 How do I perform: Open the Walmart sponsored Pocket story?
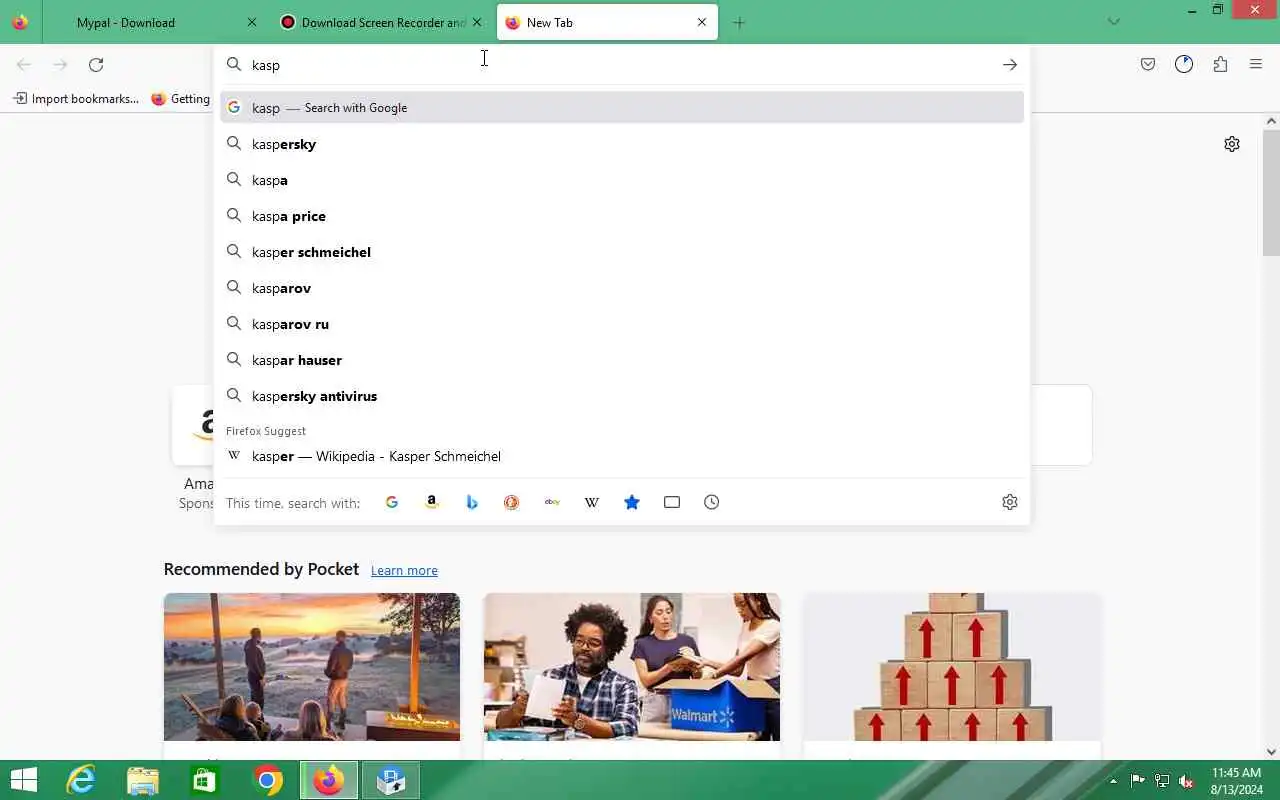click(x=632, y=667)
